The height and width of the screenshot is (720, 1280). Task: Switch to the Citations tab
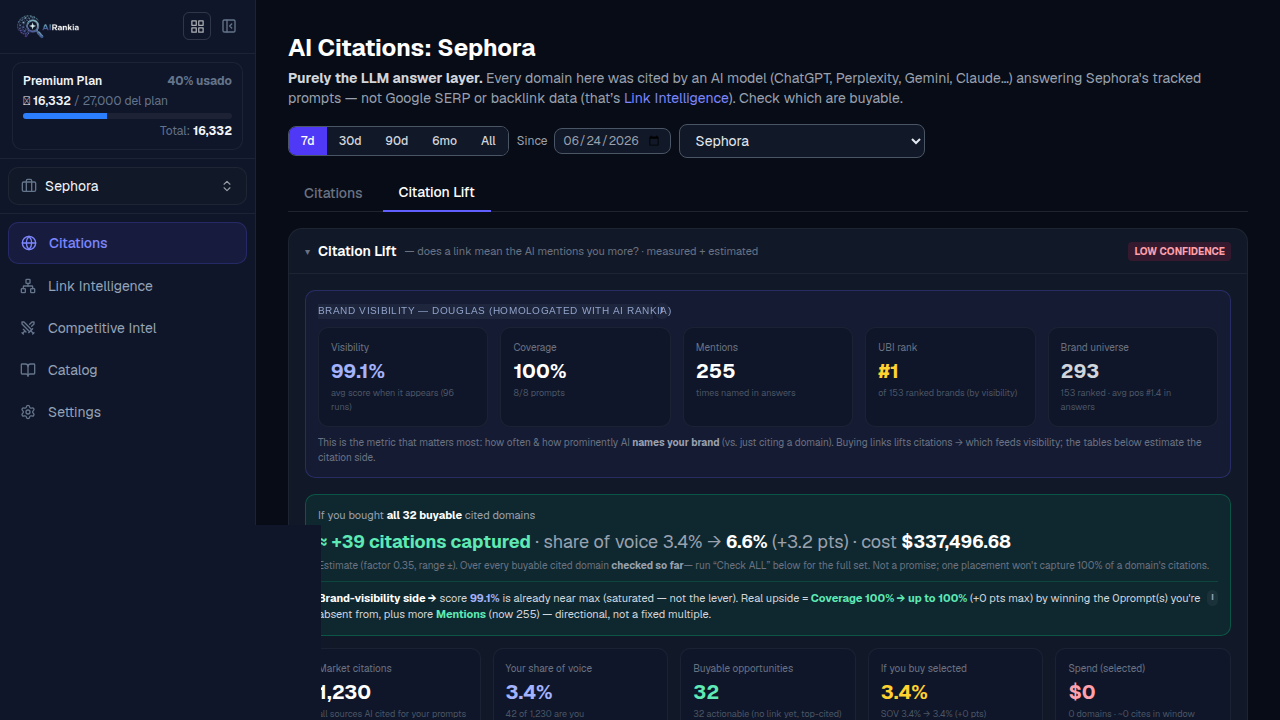333,193
